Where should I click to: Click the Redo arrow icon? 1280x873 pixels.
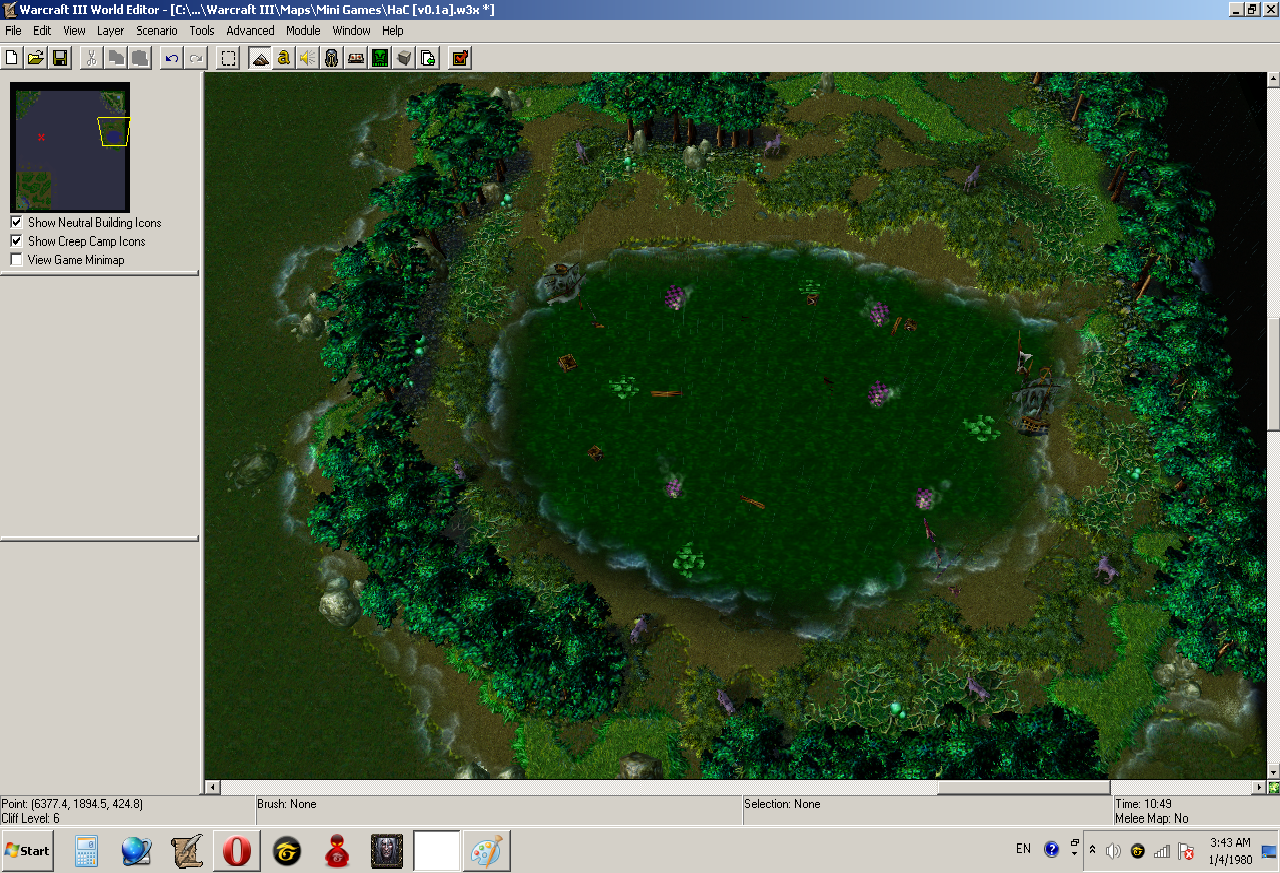click(196, 58)
